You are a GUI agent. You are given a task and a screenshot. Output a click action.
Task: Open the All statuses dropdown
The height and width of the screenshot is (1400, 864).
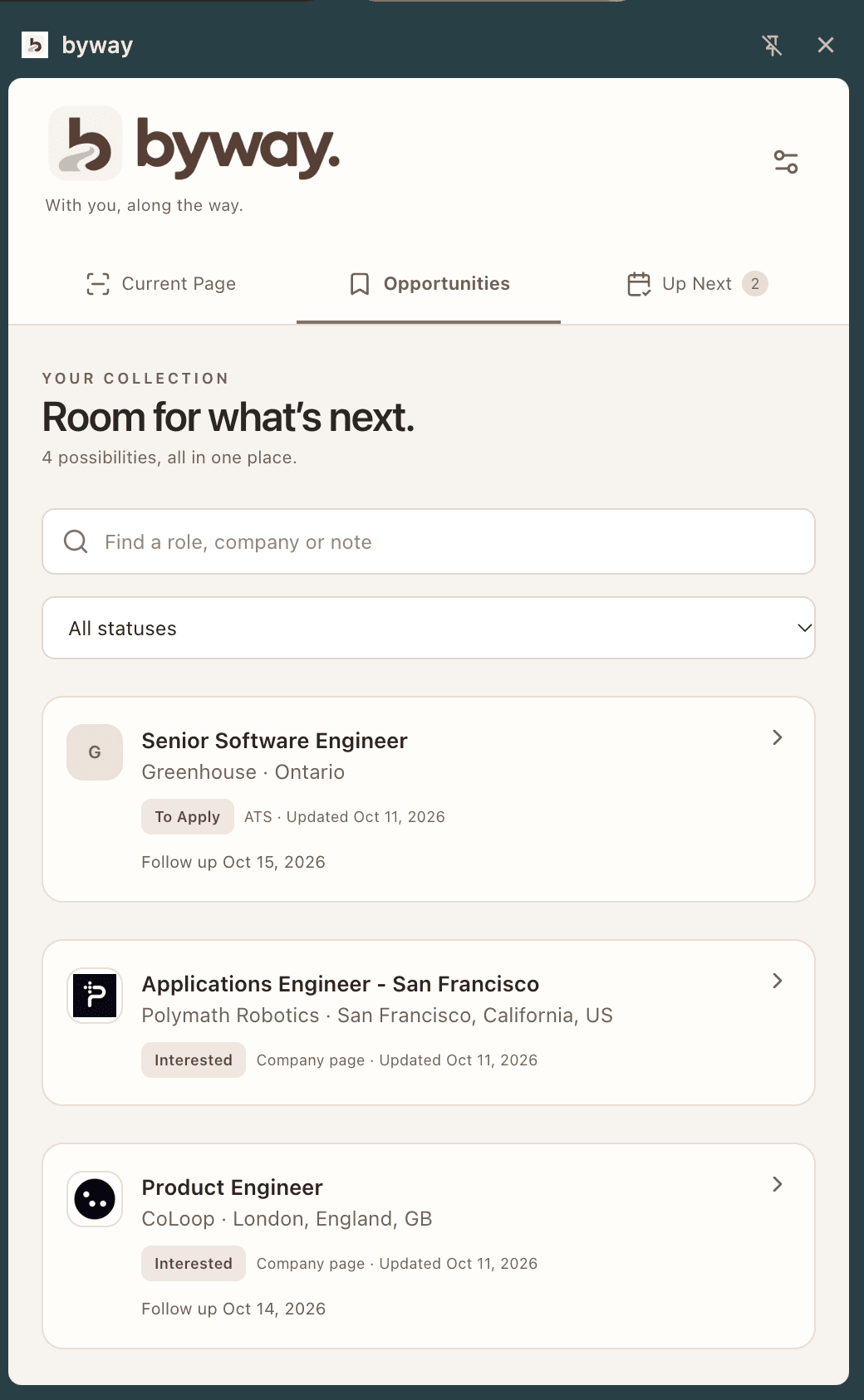pos(429,628)
